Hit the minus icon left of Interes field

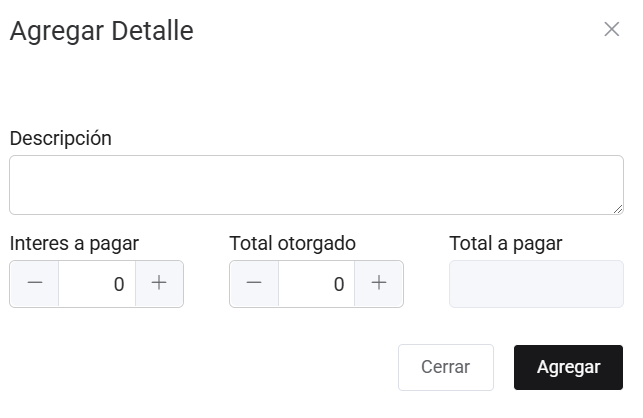tap(35, 284)
